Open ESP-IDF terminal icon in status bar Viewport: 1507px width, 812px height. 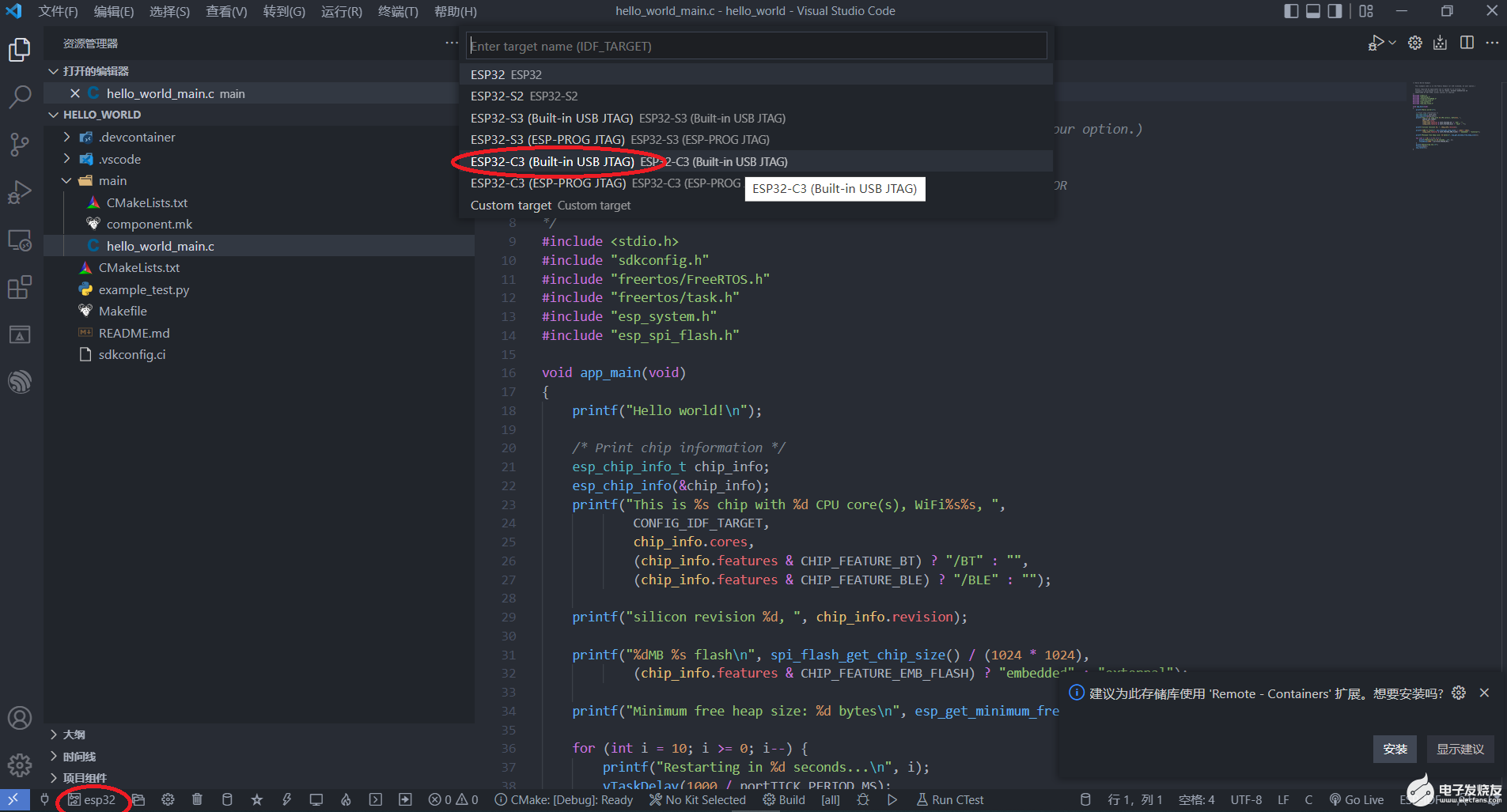(376, 799)
